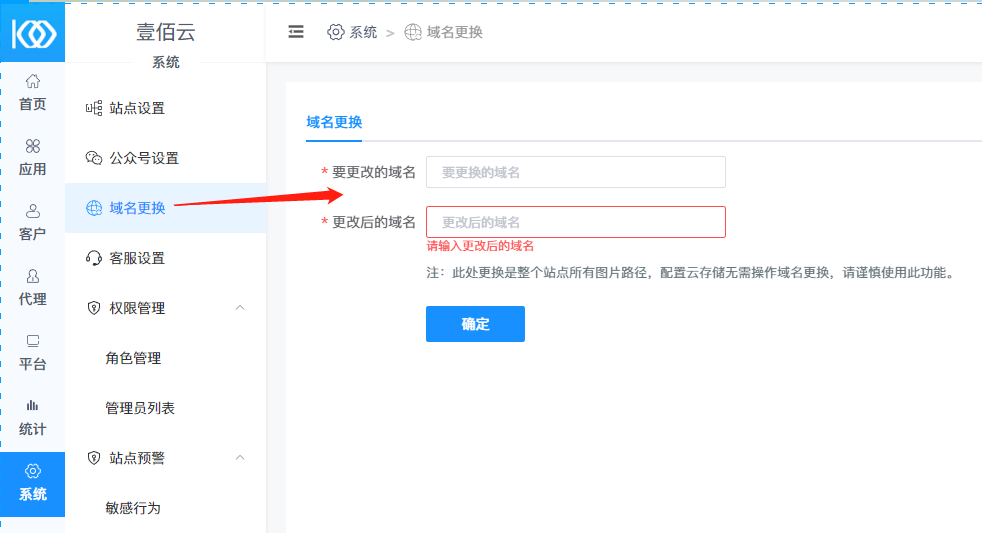
Task: Click the 请输入更改后的域名 error message
Action: pyautogui.click(x=480, y=246)
